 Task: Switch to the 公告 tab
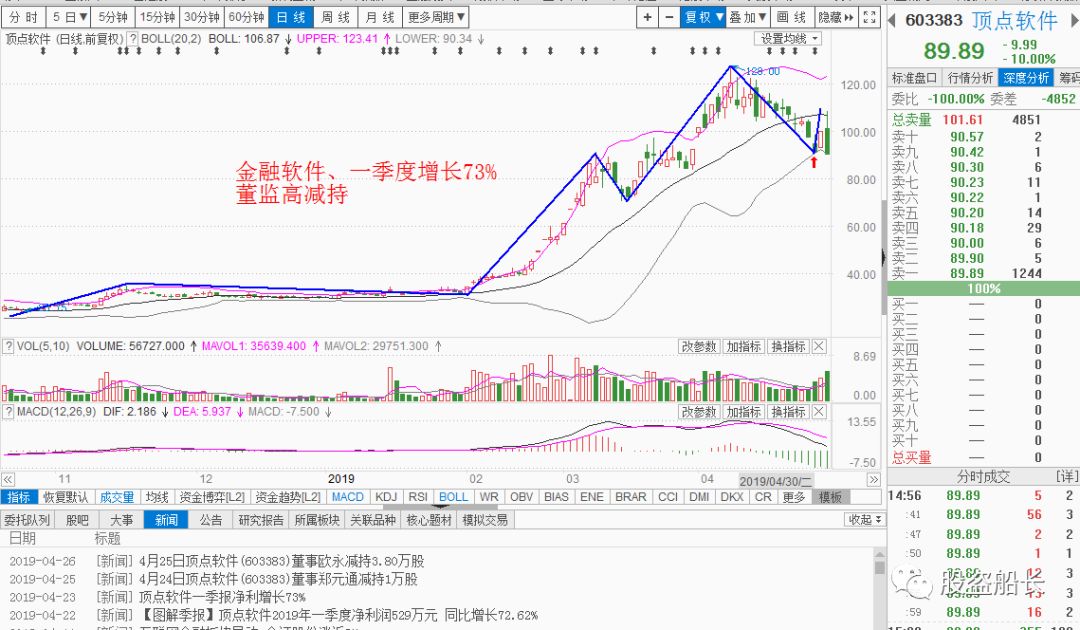pyautogui.click(x=211, y=520)
